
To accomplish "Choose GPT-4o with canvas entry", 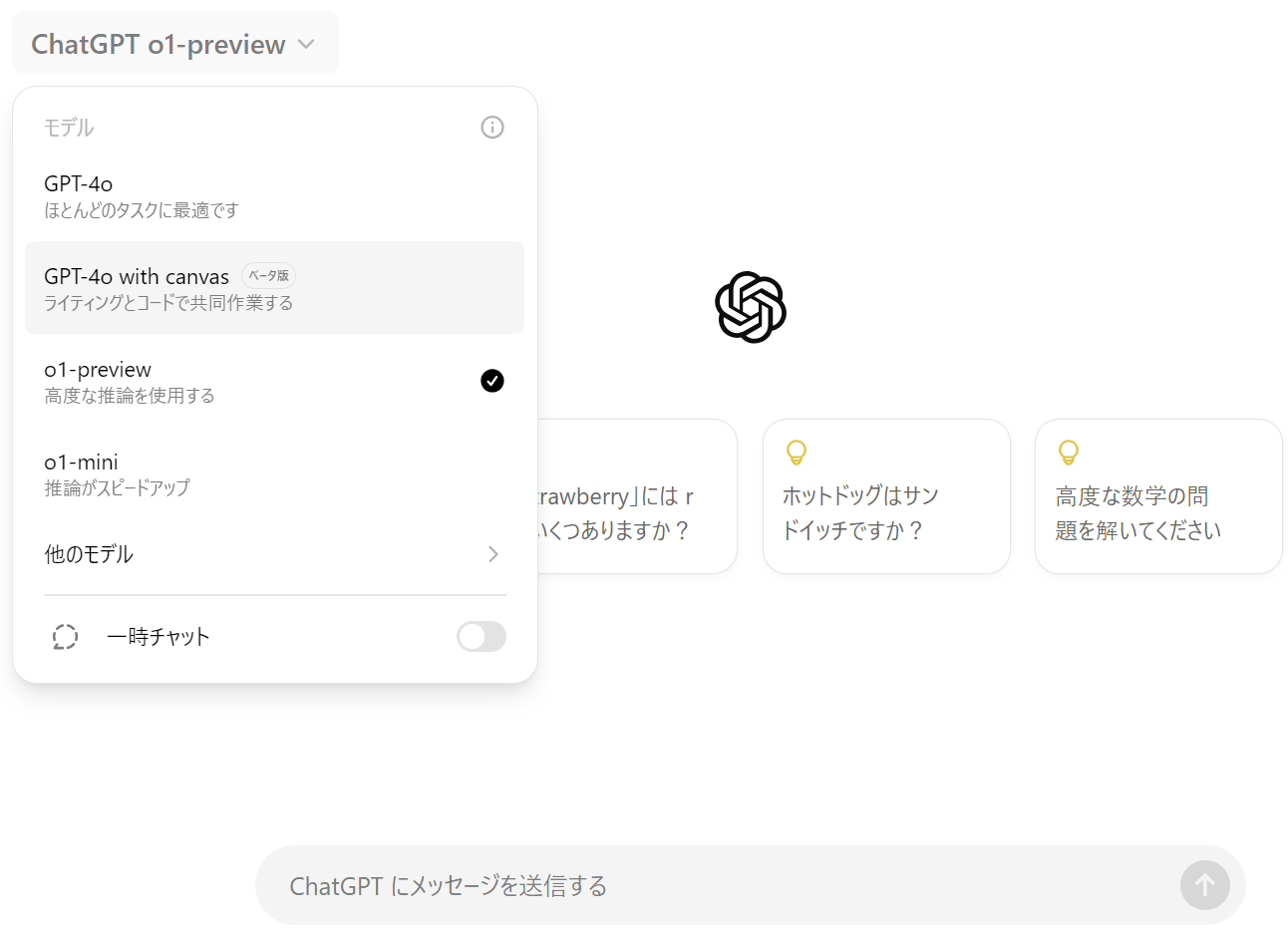I will [x=274, y=288].
